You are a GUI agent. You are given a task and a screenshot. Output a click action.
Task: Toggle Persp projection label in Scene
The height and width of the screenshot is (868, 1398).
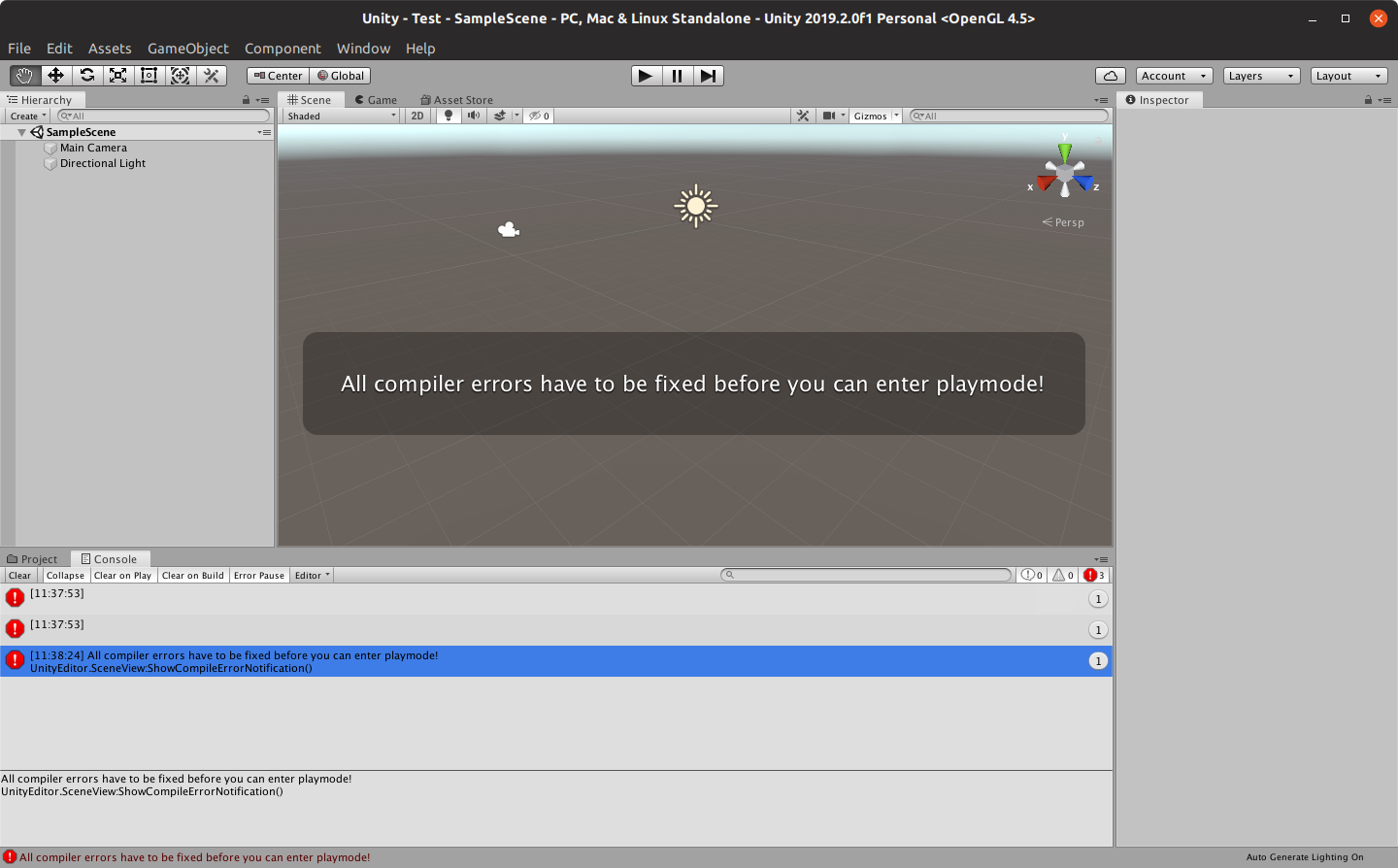1063,222
